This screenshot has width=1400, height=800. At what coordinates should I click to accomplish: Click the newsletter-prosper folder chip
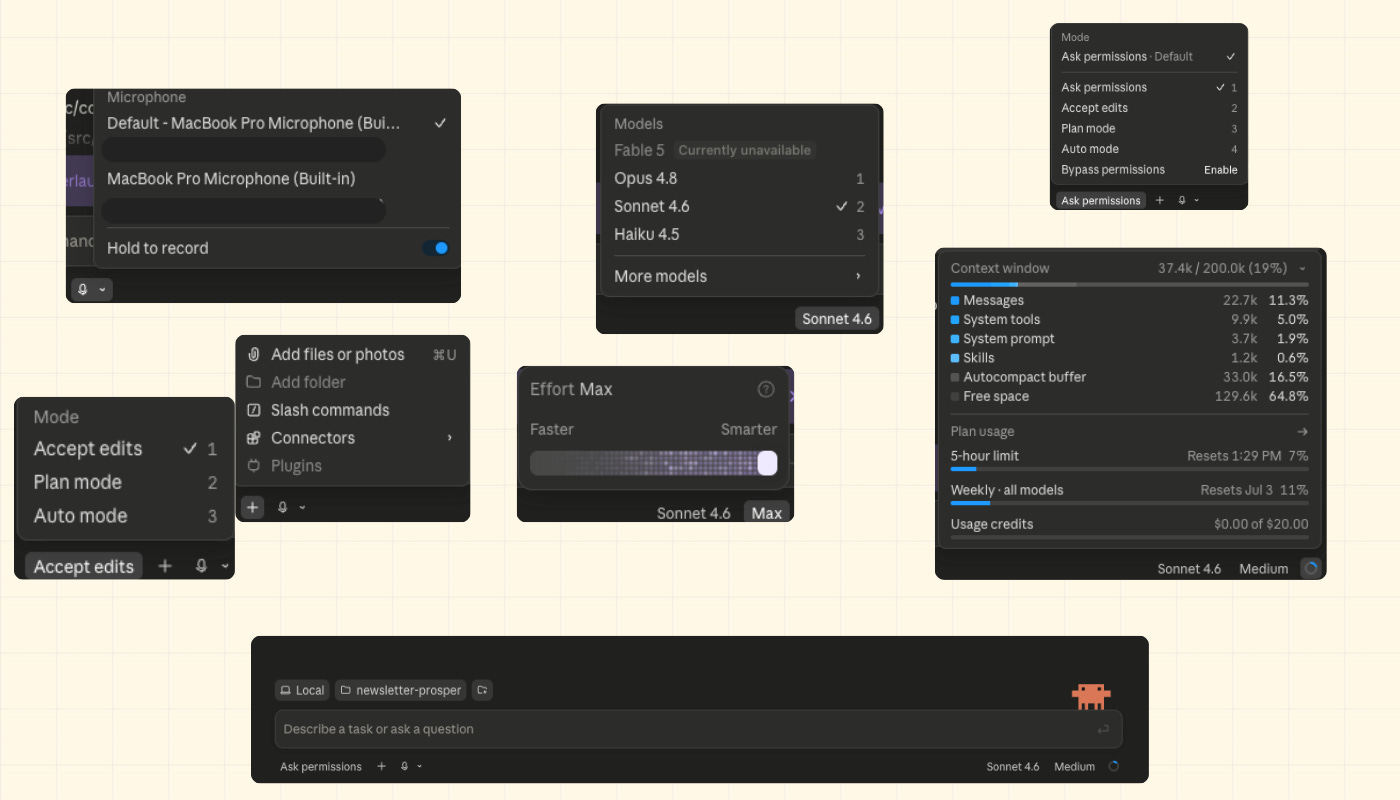click(401, 690)
